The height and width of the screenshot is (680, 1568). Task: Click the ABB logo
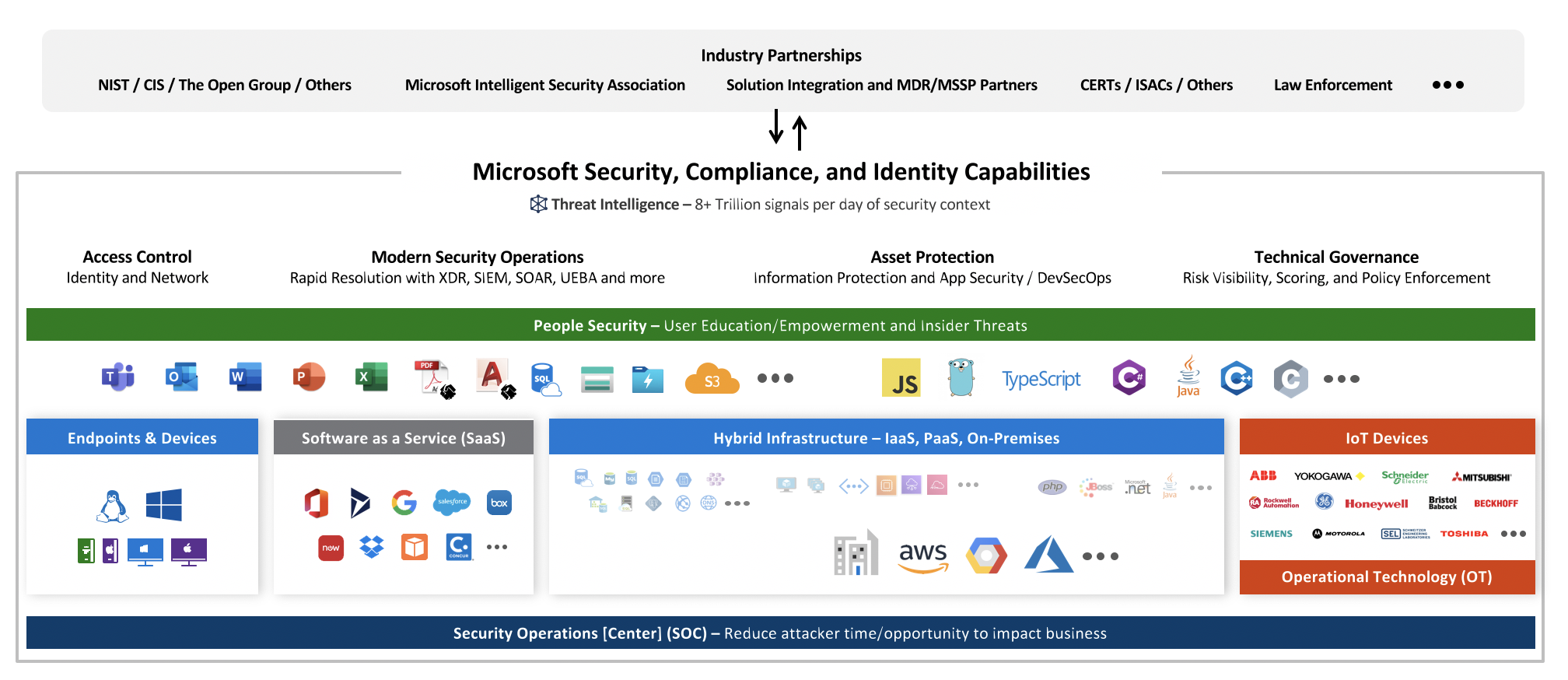pos(1263,475)
